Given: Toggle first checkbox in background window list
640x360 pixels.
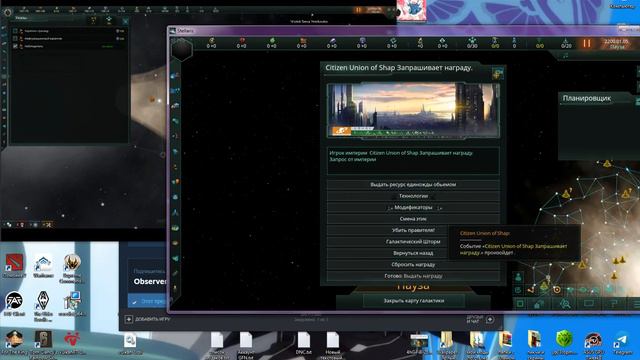Looking at the screenshot, I should pos(15,31).
